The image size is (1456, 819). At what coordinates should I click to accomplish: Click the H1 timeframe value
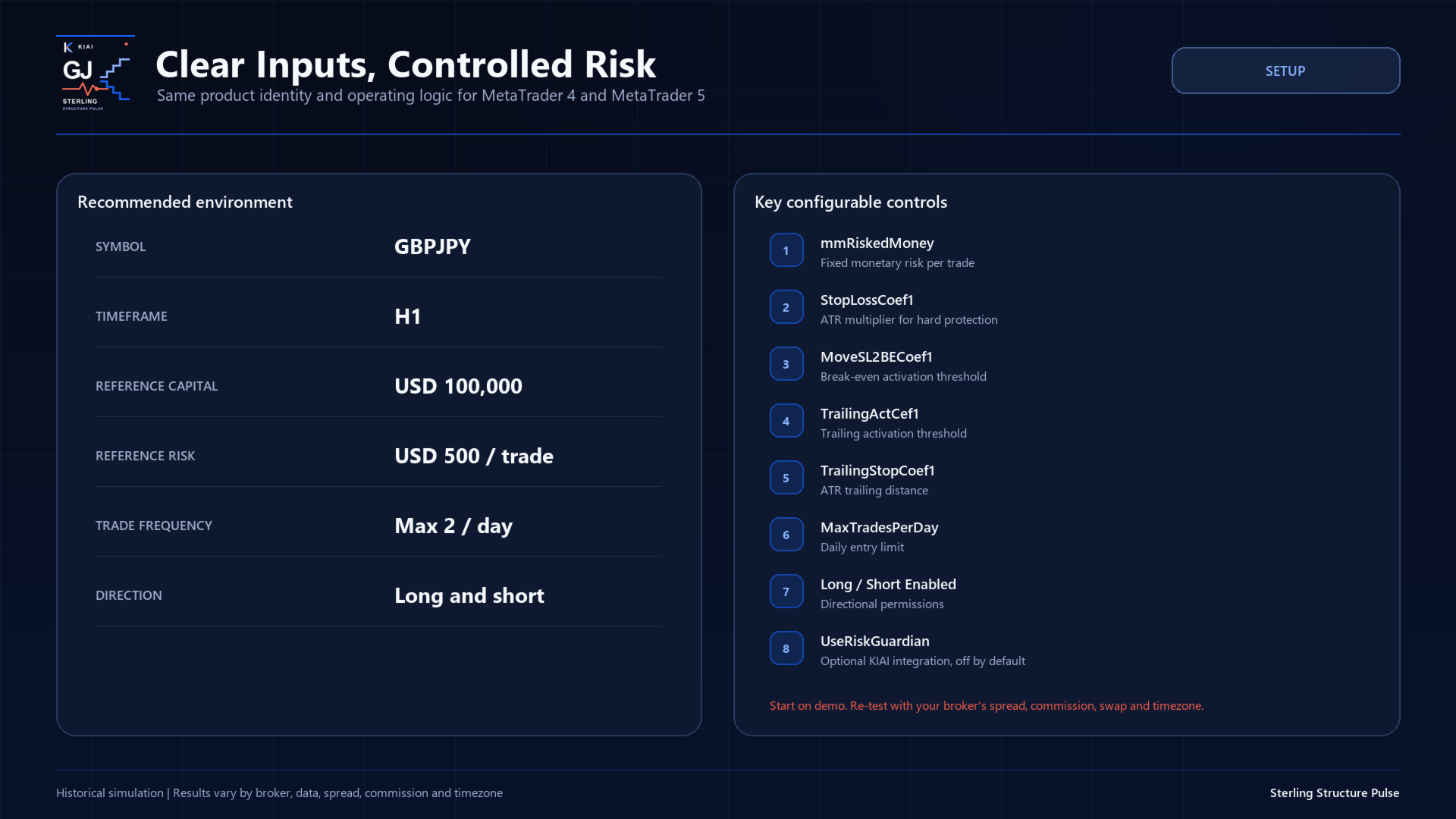(x=407, y=316)
